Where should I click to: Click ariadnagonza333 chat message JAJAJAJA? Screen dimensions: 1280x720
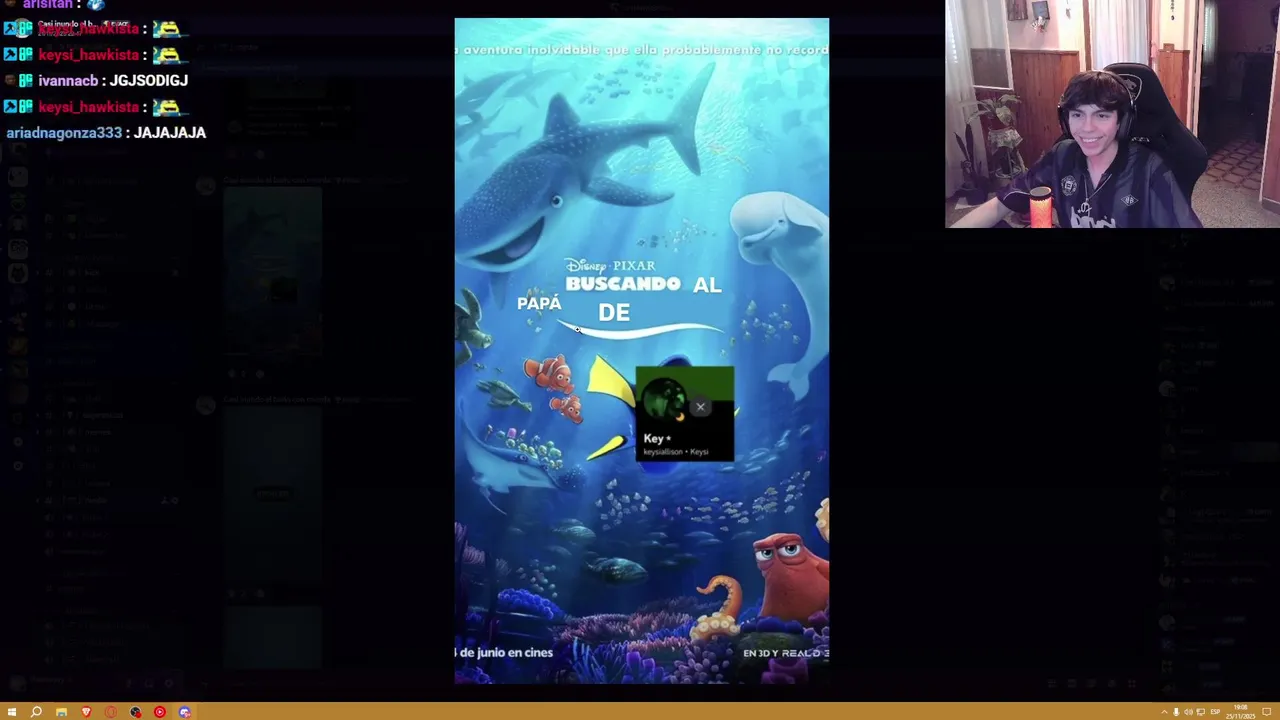pyautogui.click(x=170, y=132)
